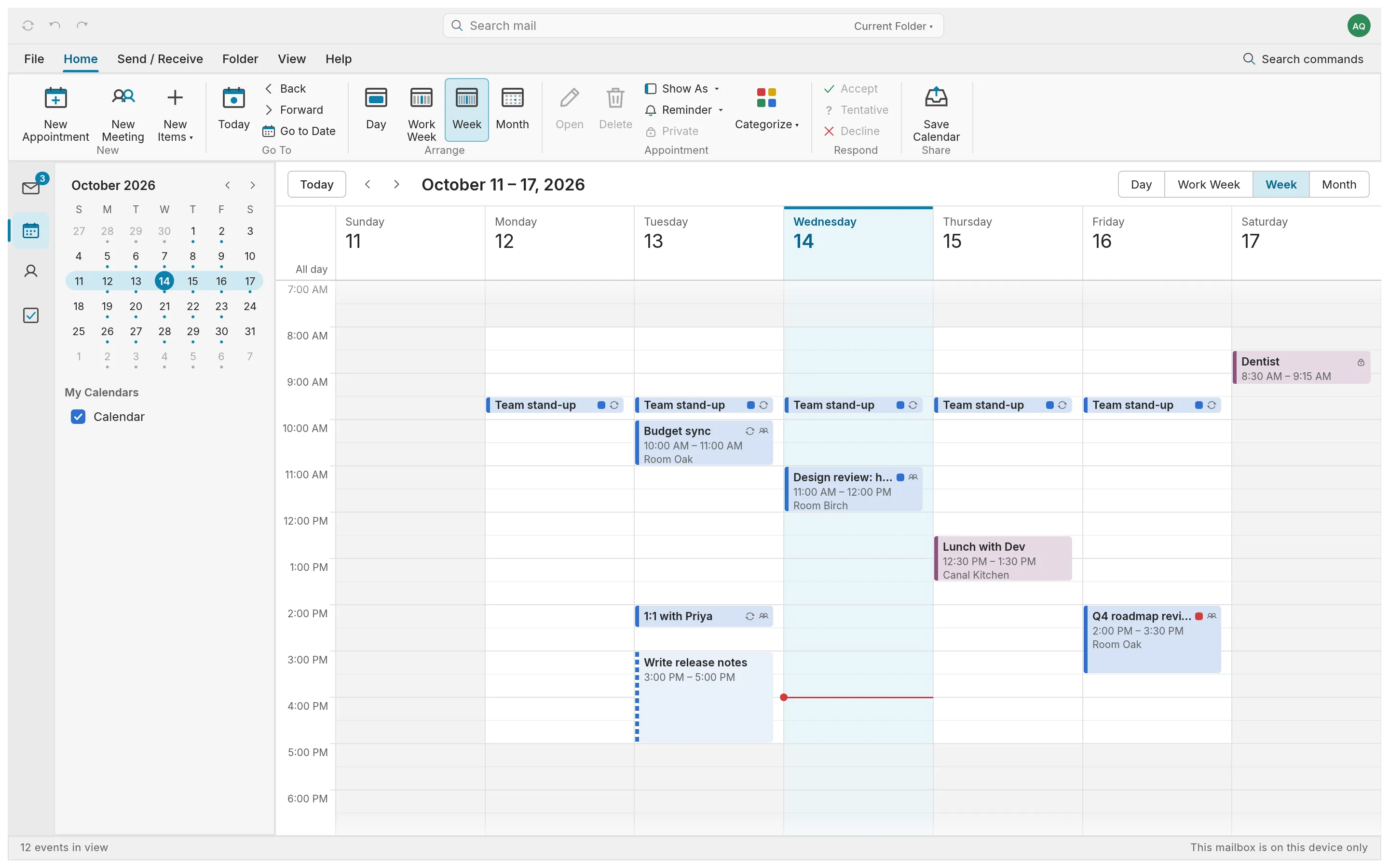Jump to Today in the ribbon
Screen dimensions: 1389x868
click(x=233, y=109)
